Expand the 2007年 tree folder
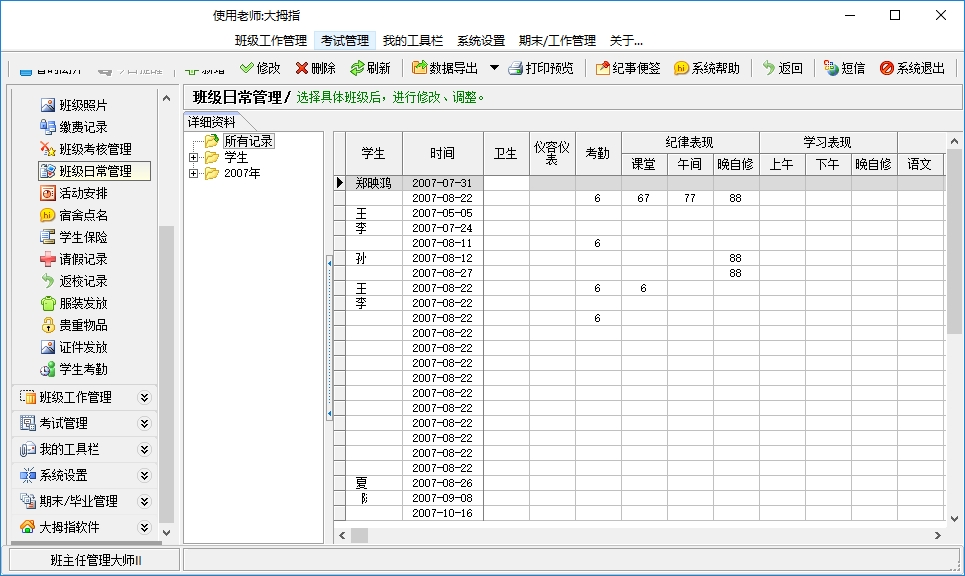The width and height of the screenshot is (965, 576). pyautogui.click(x=194, y=173)
